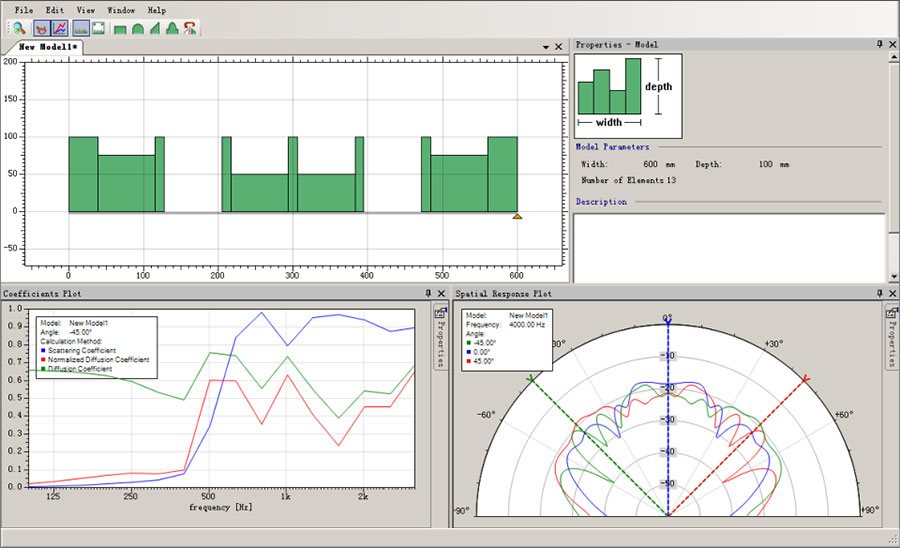Click the magnifier search icon in toolbar
The width and height of the screenshot is (900, 548).
19,28
